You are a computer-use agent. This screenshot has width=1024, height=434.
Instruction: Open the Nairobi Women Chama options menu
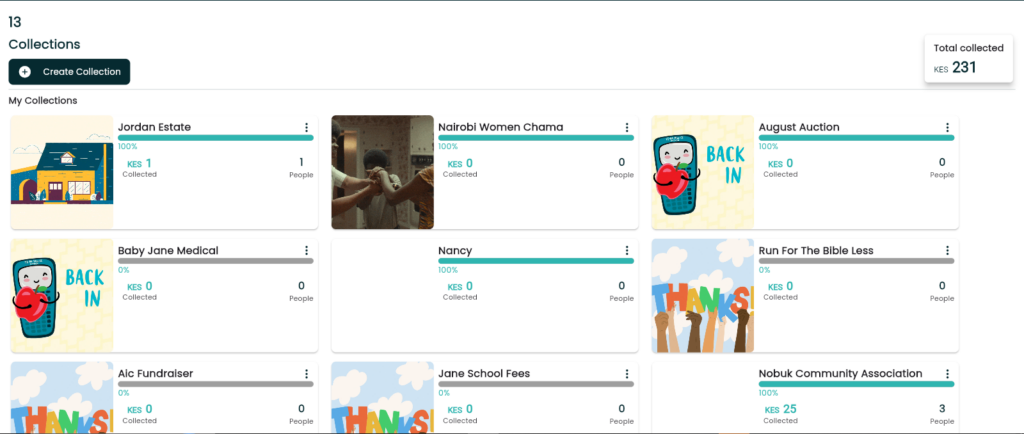(x=627, y=128)
